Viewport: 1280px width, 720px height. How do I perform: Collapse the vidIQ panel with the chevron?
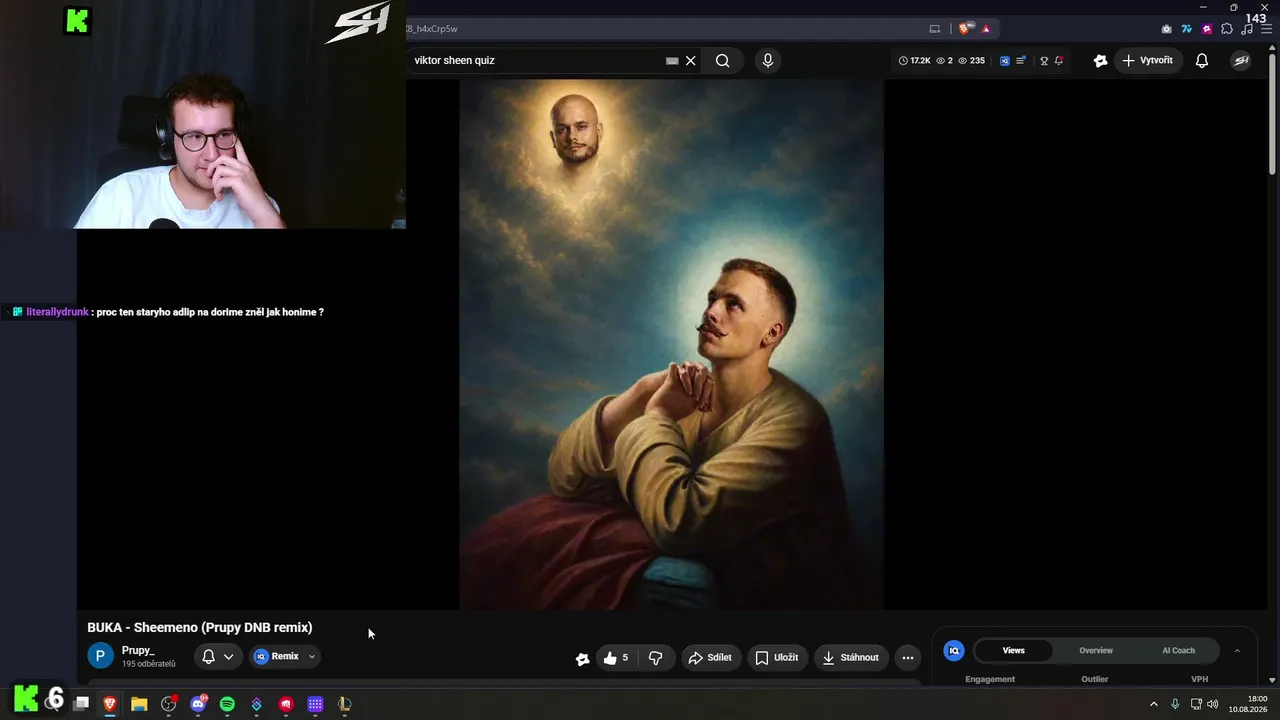pyautogui.click(x=1237, y=650)
